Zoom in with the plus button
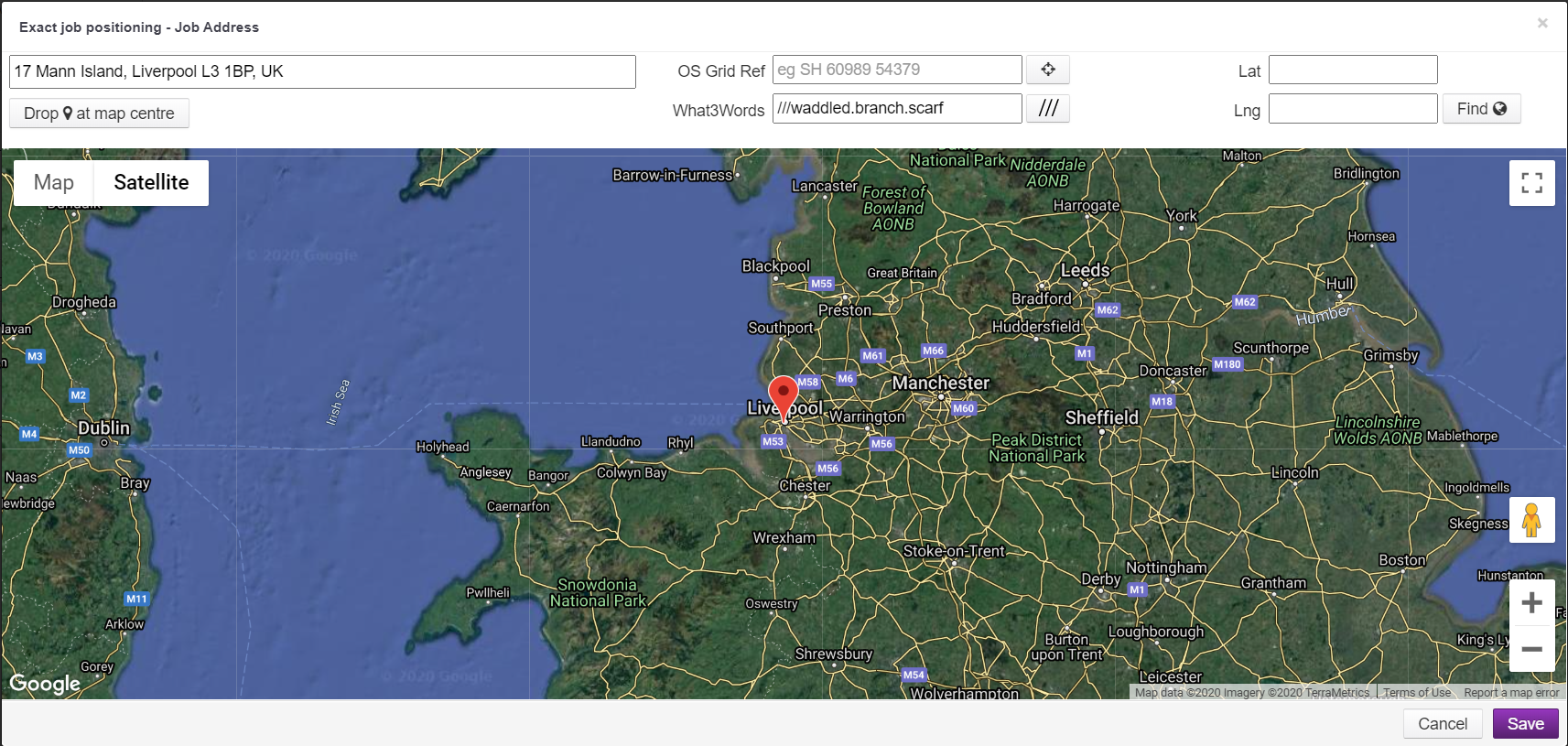The image size is (1568, 746). 1531,603
